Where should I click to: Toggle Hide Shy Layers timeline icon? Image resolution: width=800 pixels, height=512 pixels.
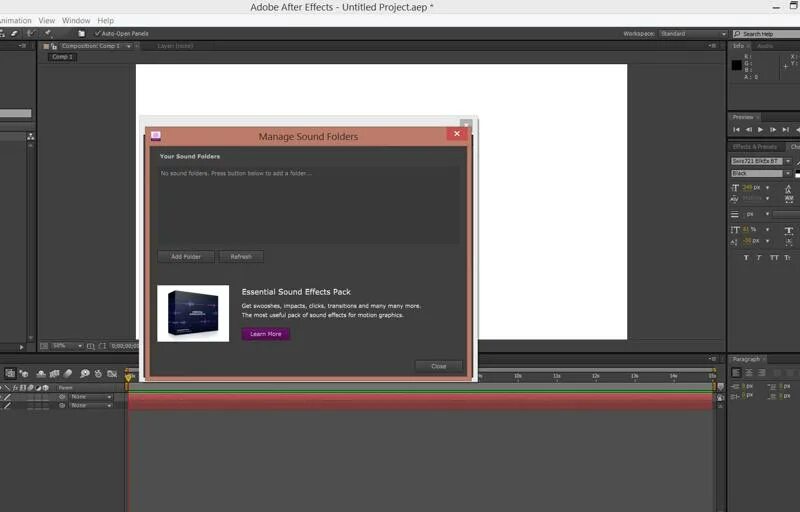(41, 374)
